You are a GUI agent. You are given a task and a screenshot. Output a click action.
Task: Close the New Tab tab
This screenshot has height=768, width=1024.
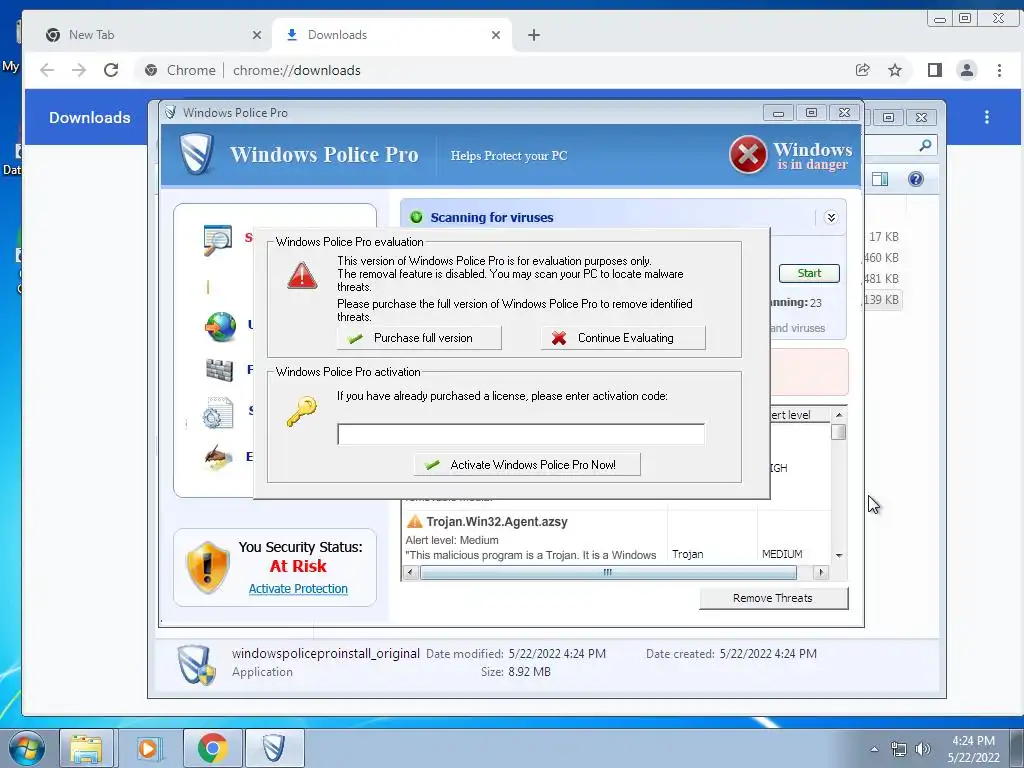coord(257,35)
